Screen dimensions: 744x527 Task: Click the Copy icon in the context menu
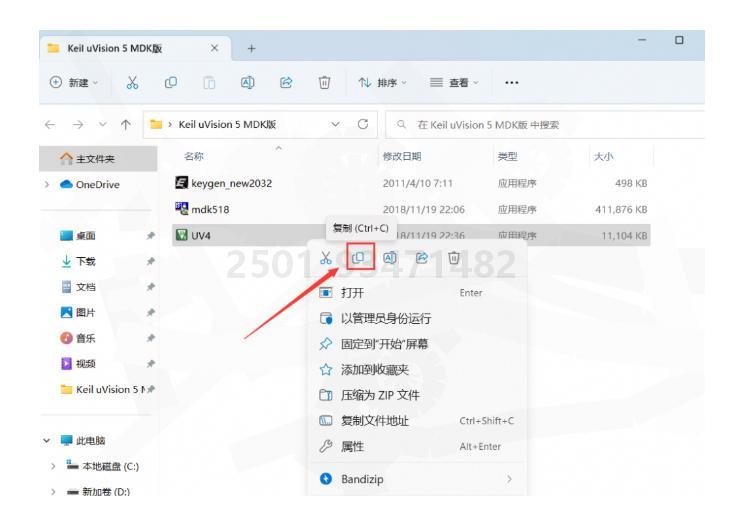tap(358, 258)
